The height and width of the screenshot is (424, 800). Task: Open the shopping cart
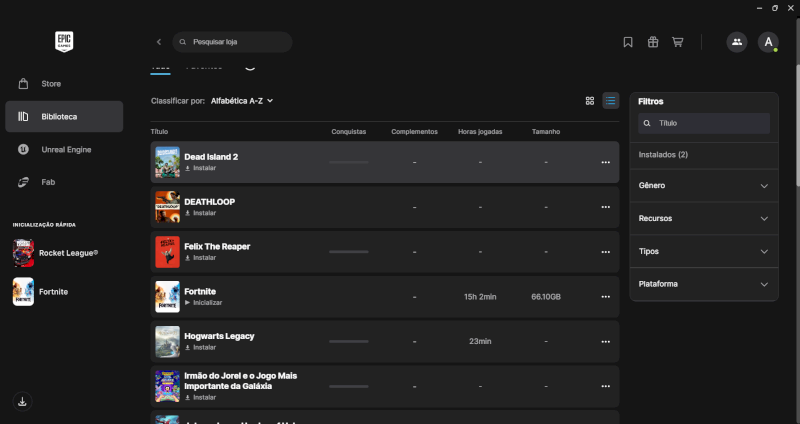click(x=678, y=42)
